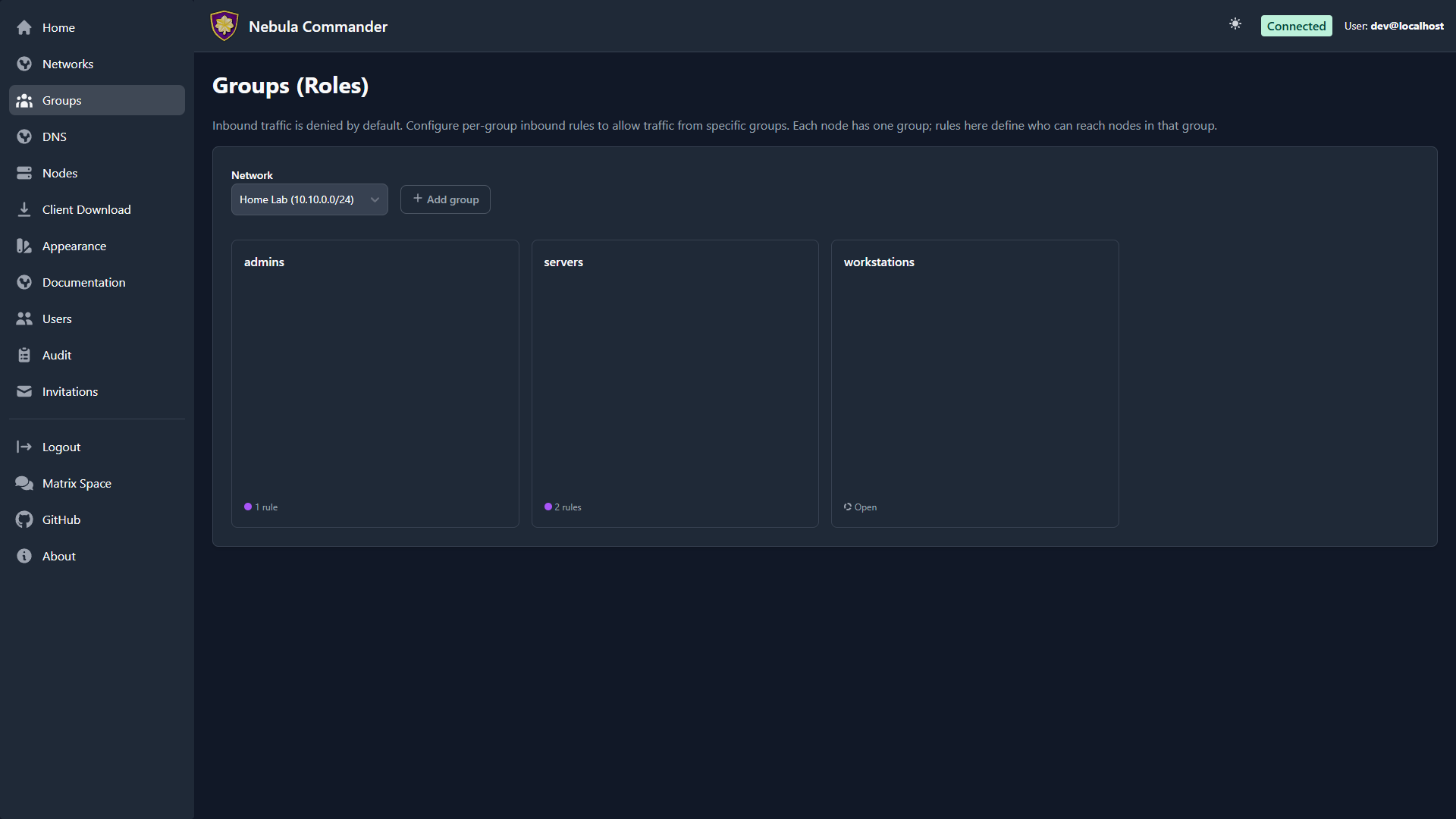Click the Invitations envelope icon
1456x819 pixels.
tap(24, 391)
